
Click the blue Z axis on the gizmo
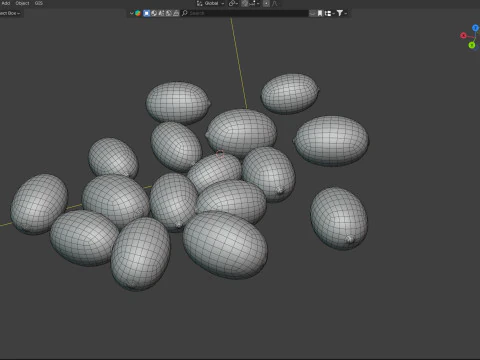[x=476, y=28]
